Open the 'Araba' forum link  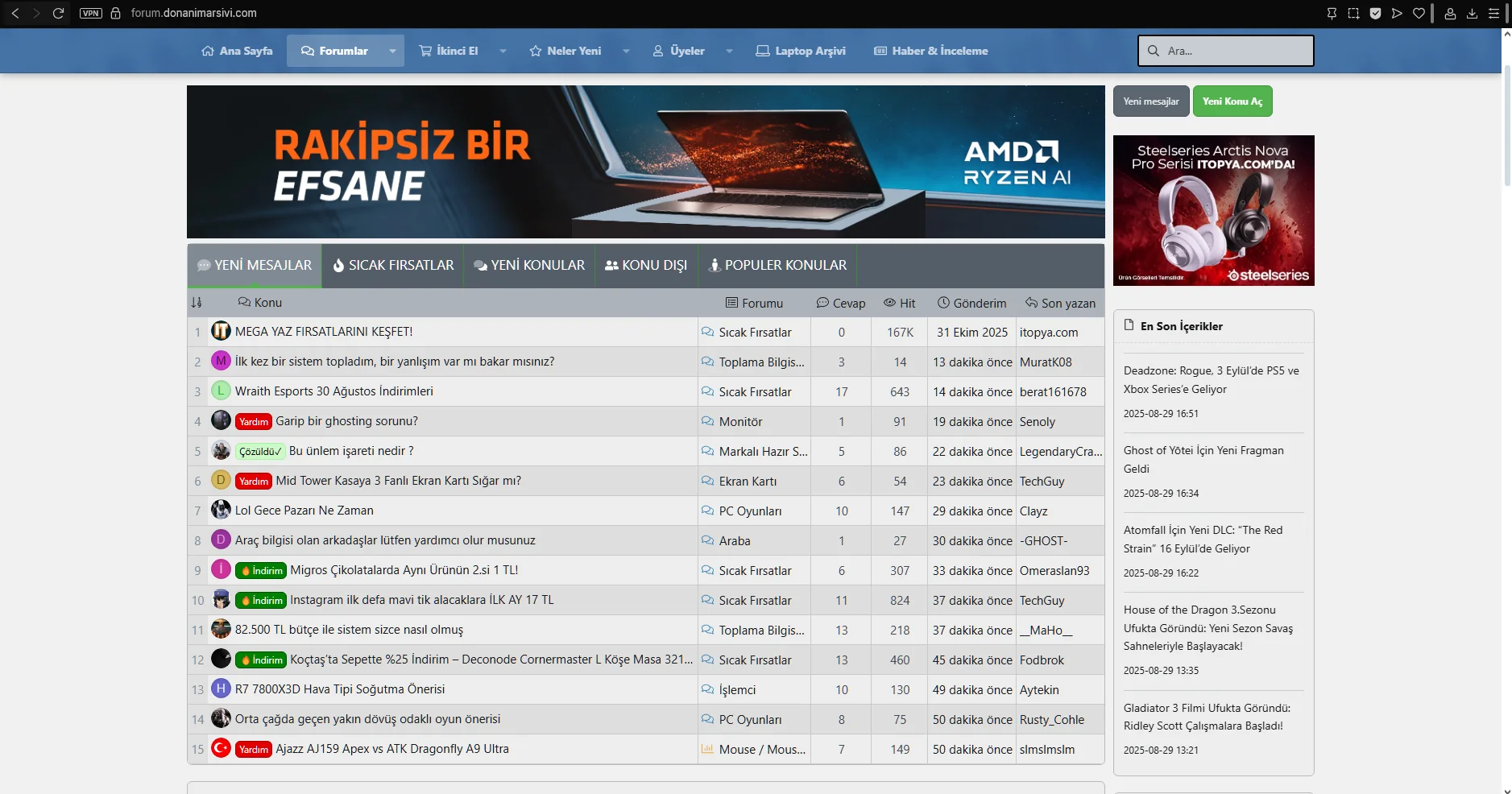tap(735, 540)
